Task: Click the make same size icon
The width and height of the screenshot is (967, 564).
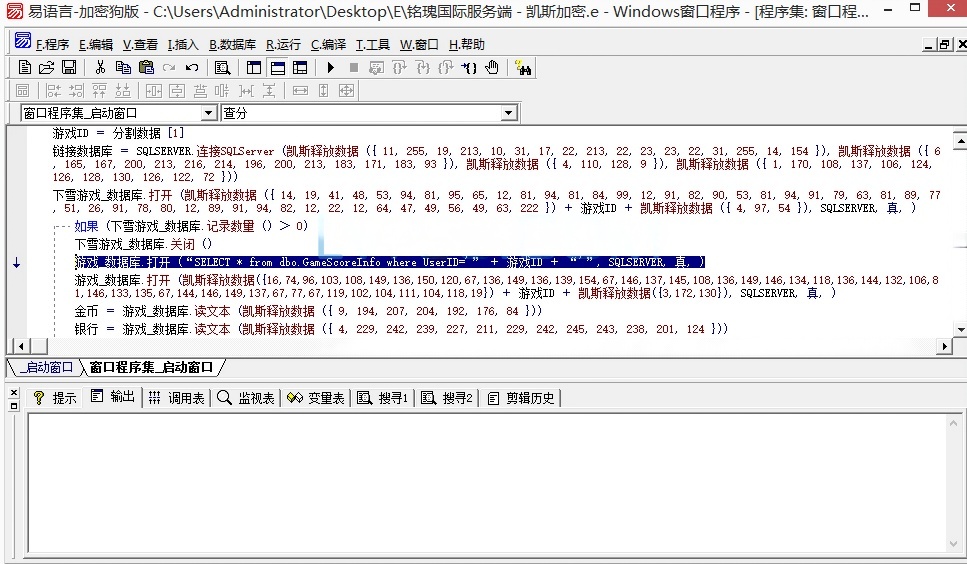Action: (347, 91)
